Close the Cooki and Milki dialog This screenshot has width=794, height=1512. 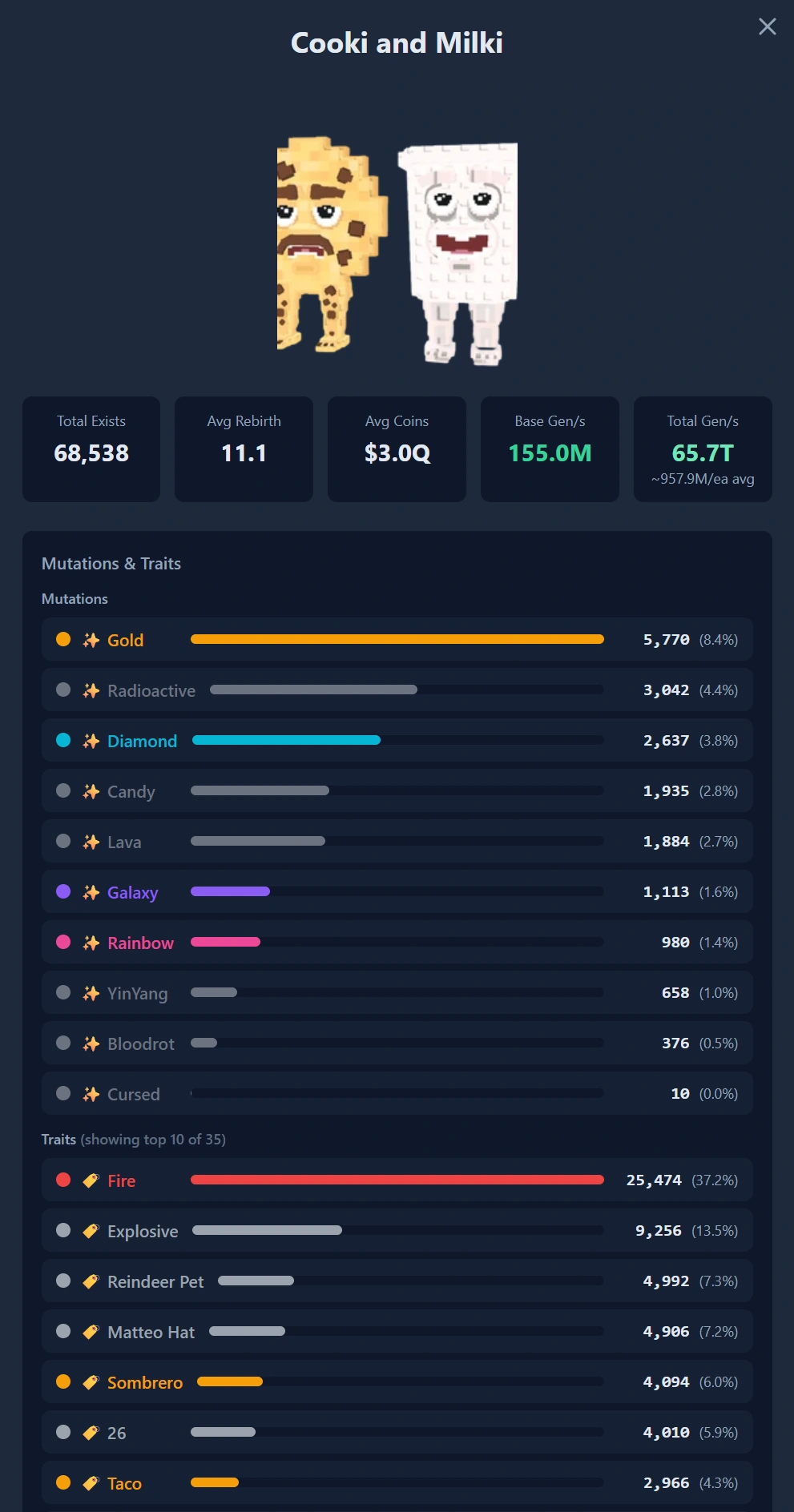pos(767,26)
